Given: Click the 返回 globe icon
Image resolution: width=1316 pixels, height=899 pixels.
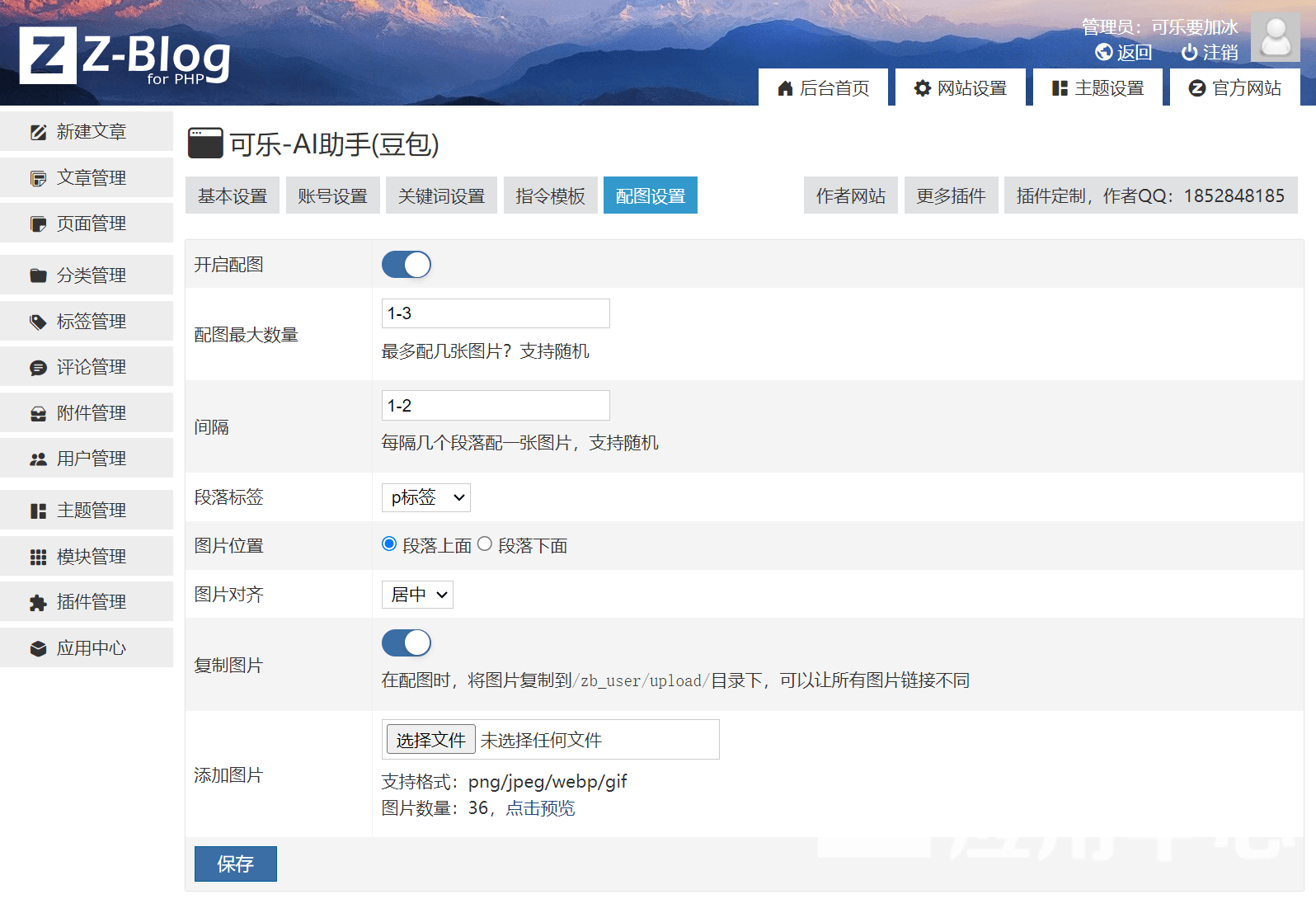Looking at the screenshot, I should coord(1104,52).
